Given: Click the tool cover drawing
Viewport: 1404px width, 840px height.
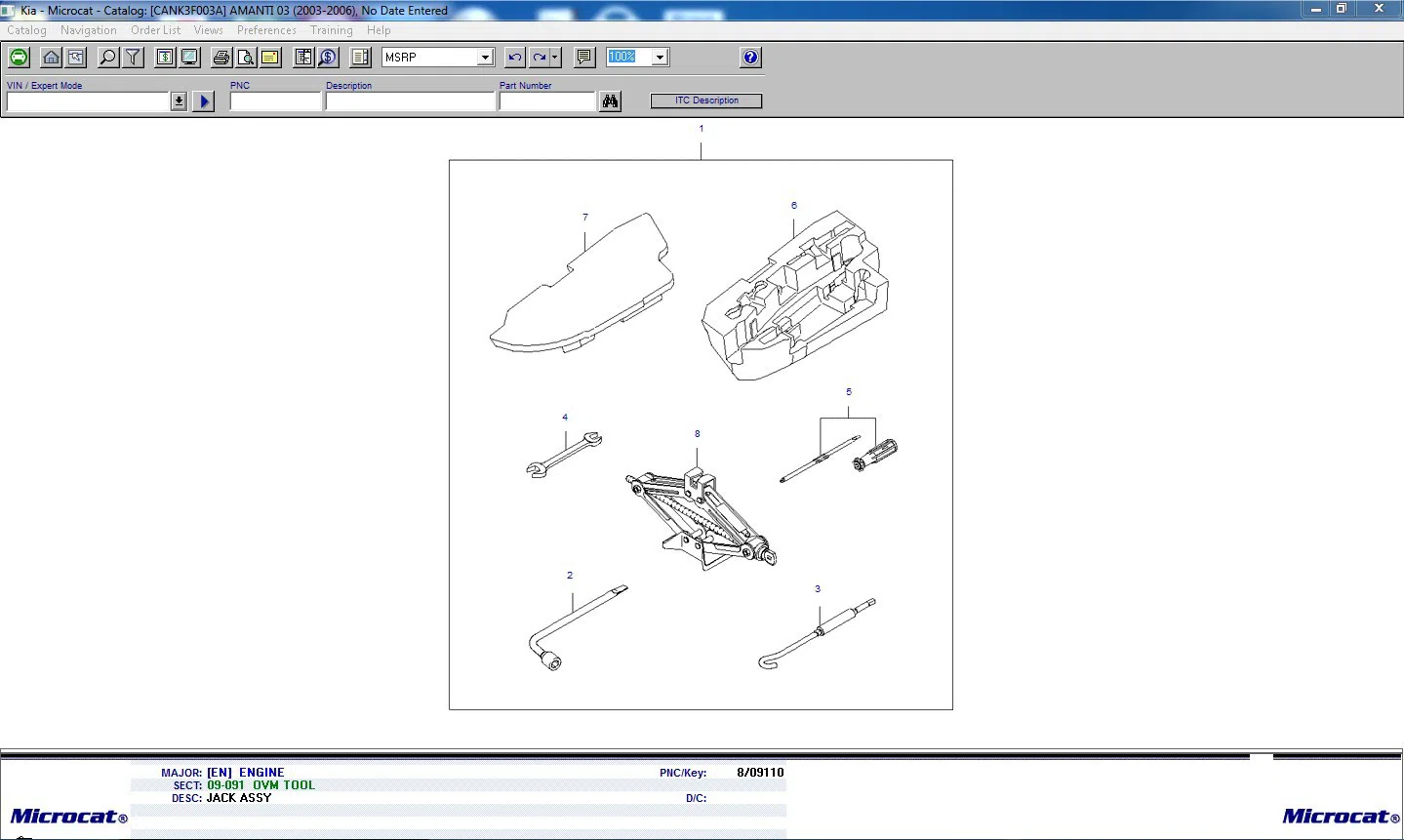Looking at the screenshot, I should [x=582, y=283].
